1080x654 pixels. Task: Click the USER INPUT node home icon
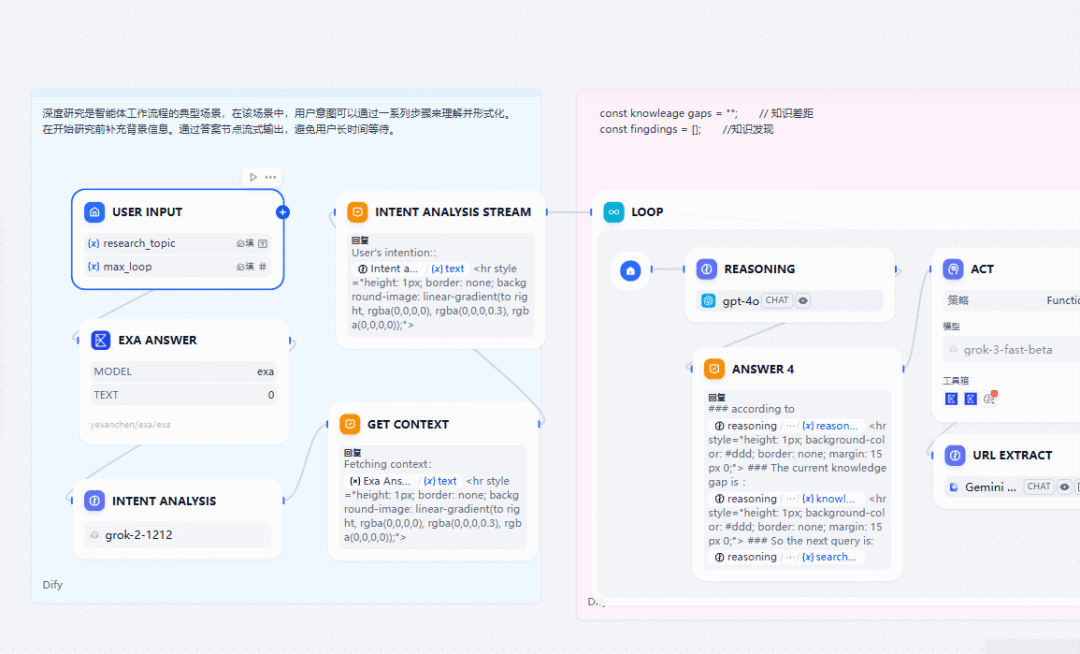coord(94,212)
